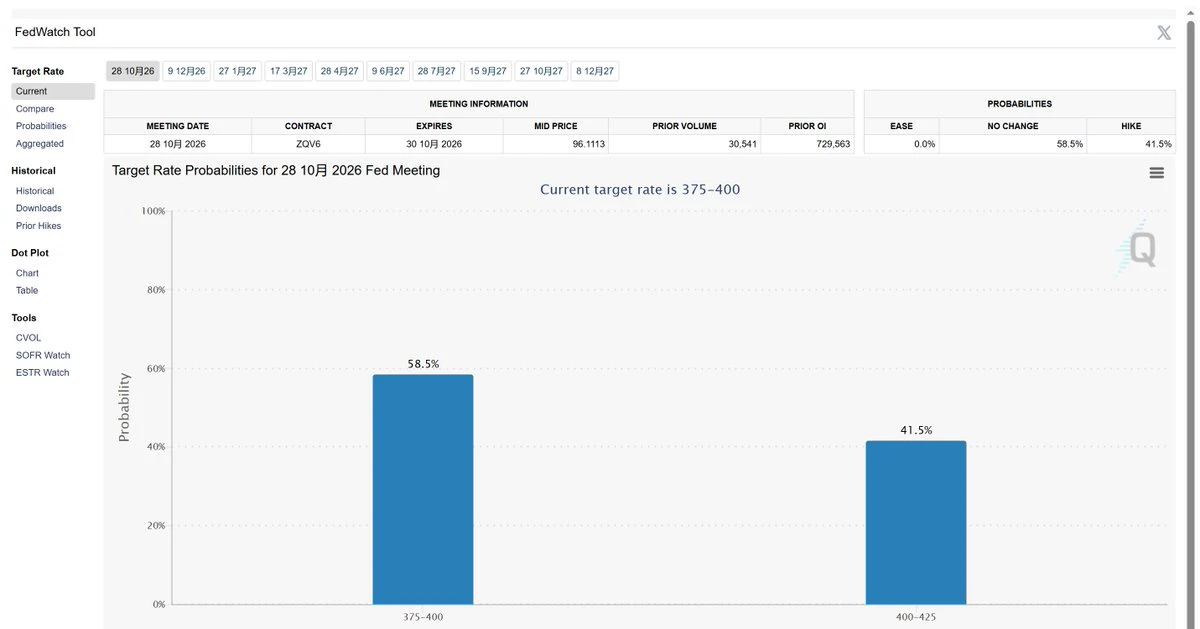Viewport: 1200px width, 629px height.
Task: Click the ZQV6 contract cell
Action: (308, 144)
